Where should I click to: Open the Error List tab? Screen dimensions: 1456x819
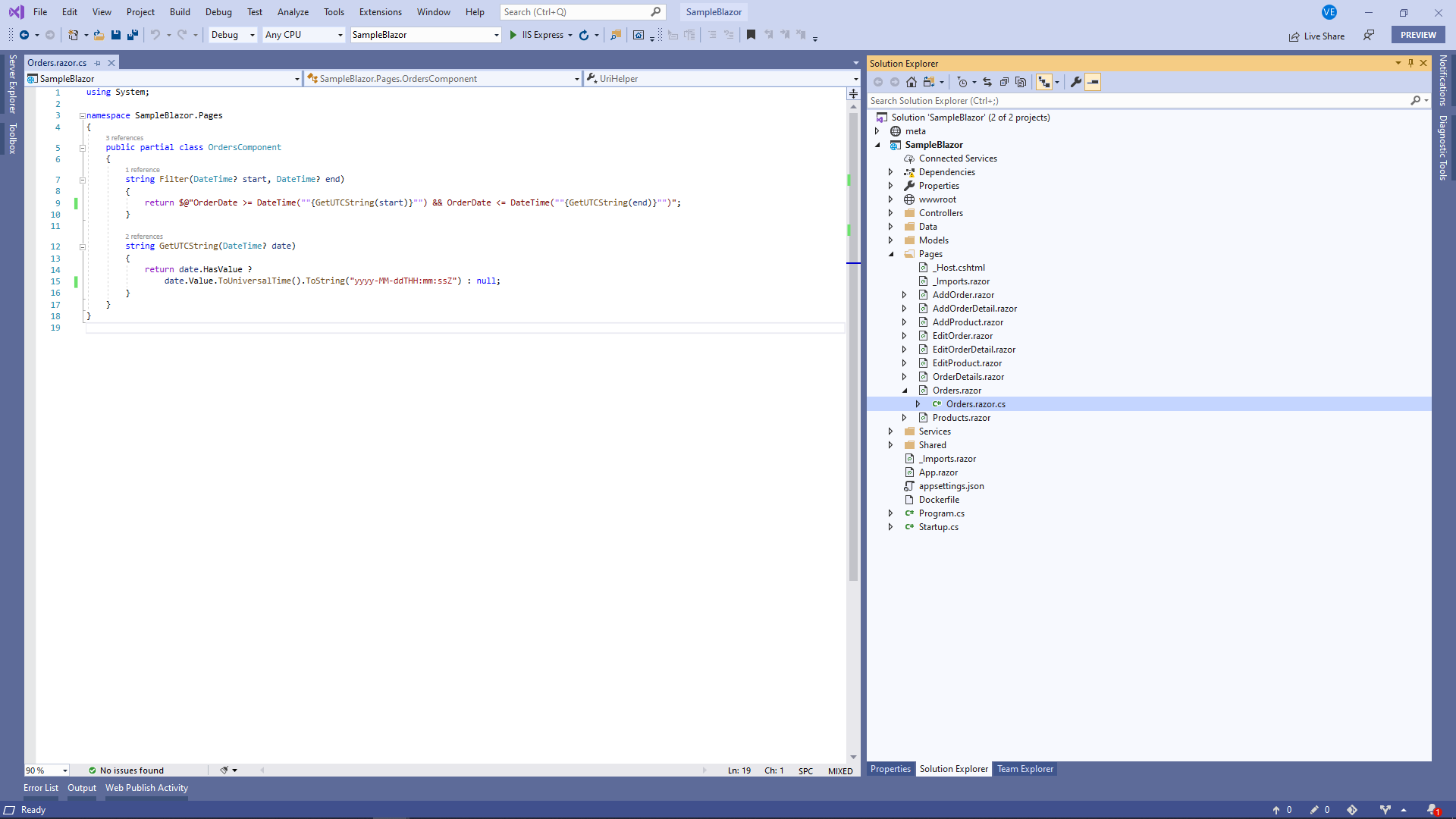pos(41,788)
